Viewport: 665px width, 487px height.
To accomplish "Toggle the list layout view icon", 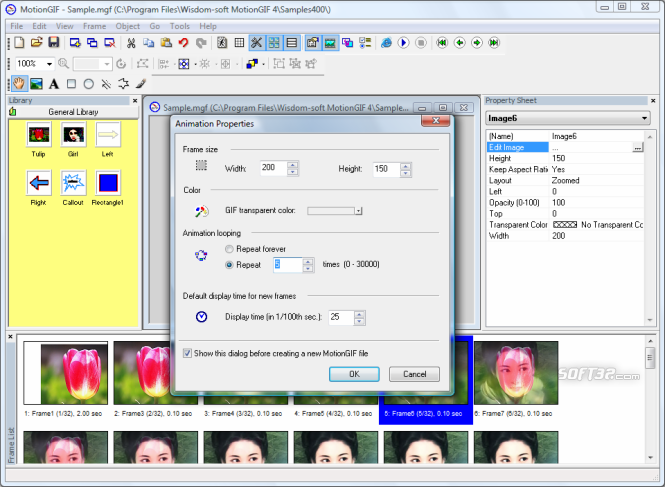I will click(x=292, y=43).
